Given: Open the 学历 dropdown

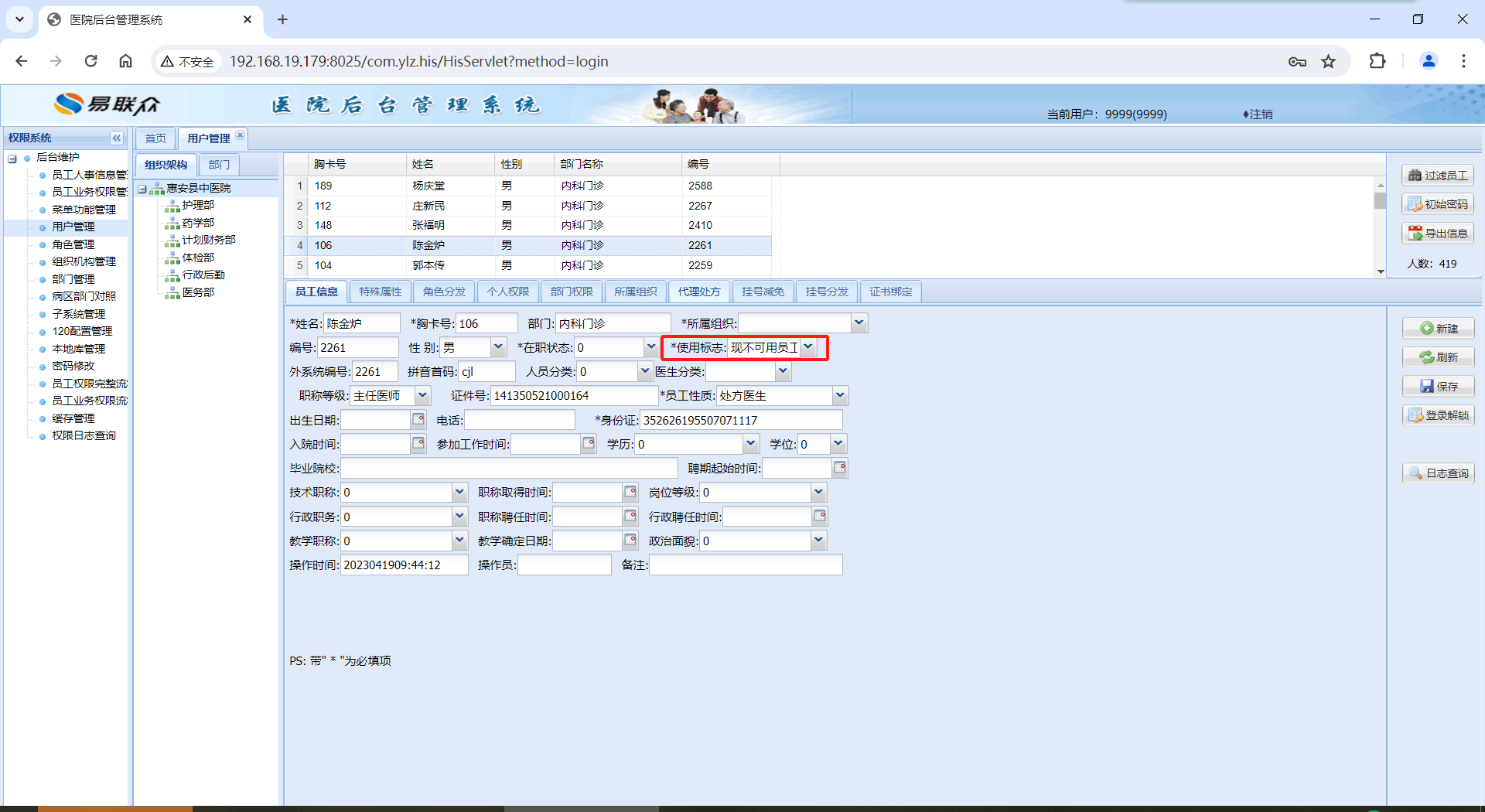Looking at the screenshot, I should click(750, 444).
